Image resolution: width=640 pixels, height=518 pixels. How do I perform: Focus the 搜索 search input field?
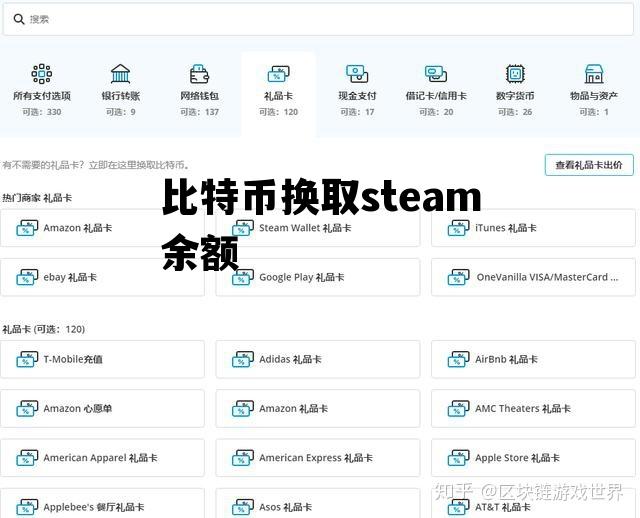pyautogui.click(x=318, y=19)
